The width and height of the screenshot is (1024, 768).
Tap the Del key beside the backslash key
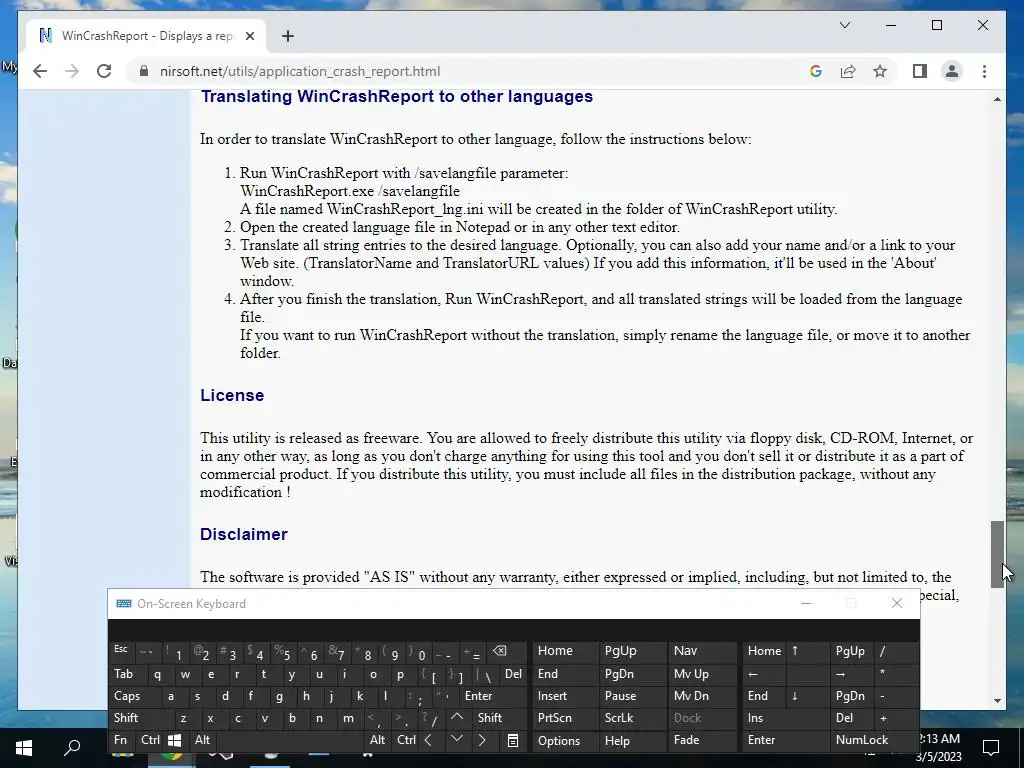coord(514,674)
